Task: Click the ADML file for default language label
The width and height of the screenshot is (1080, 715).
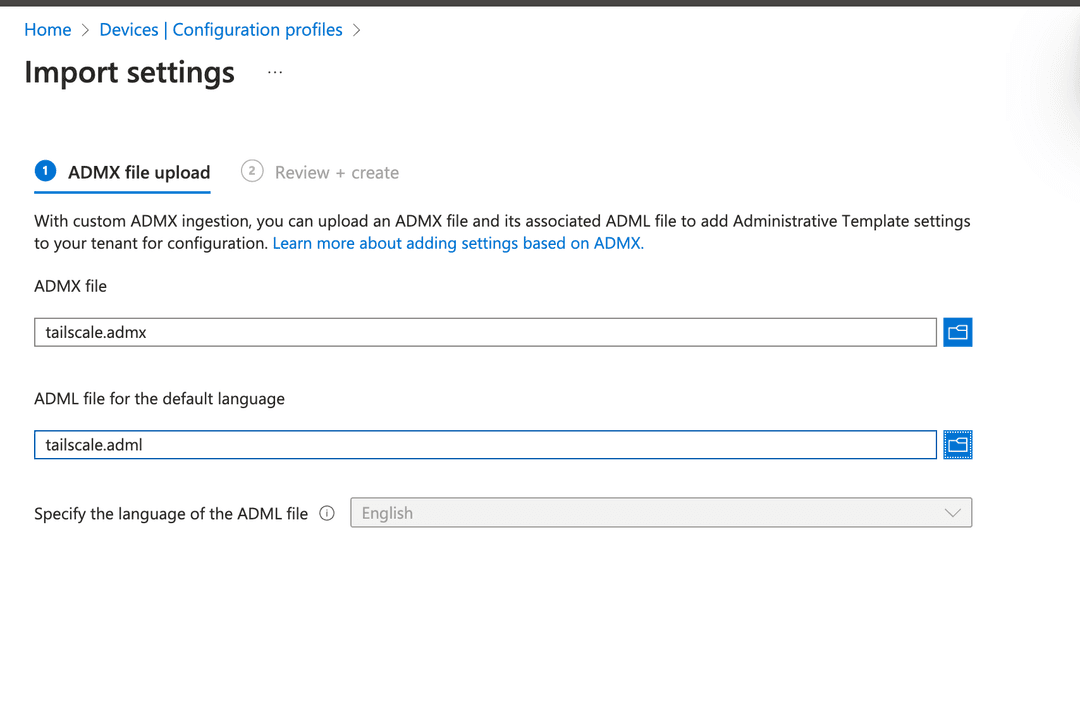Action: click(160, 398)
